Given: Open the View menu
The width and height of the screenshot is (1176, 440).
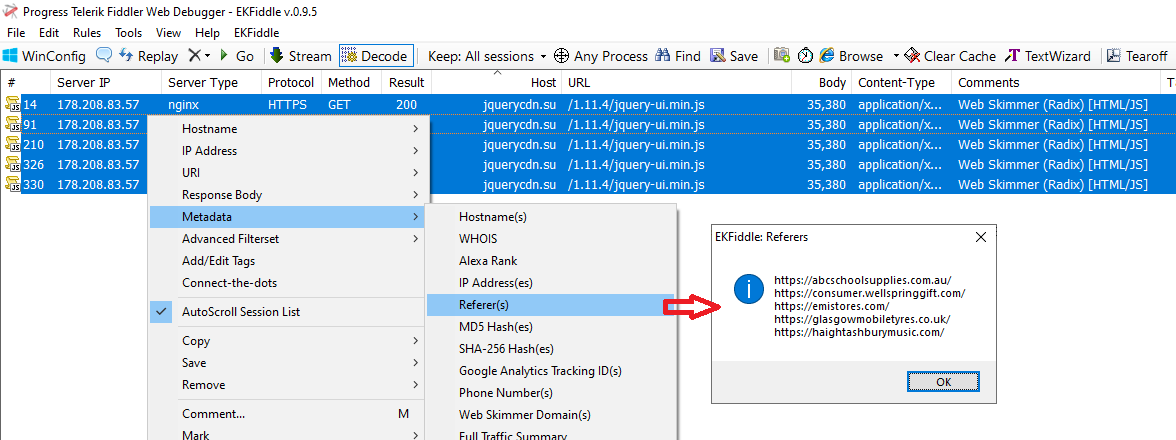Looking at the screenshot, I should (x=168, y=33).
